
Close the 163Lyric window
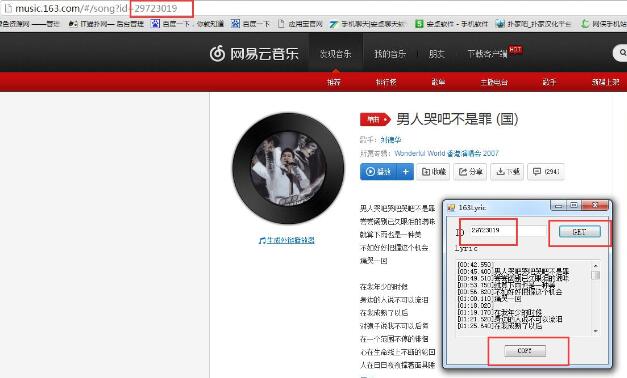[x=595, y=206]
